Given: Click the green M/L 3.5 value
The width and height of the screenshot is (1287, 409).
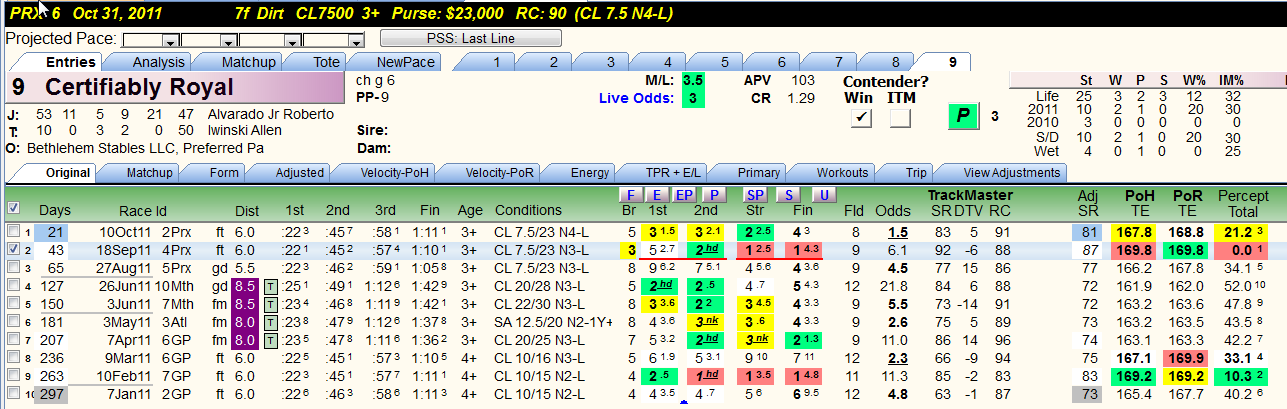Looking at the screenshot, I should pos(692,79).
